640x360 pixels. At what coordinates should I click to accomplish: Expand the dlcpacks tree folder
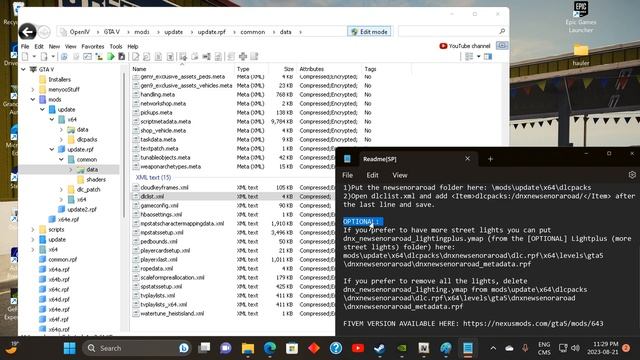click(x=62, y=139)
